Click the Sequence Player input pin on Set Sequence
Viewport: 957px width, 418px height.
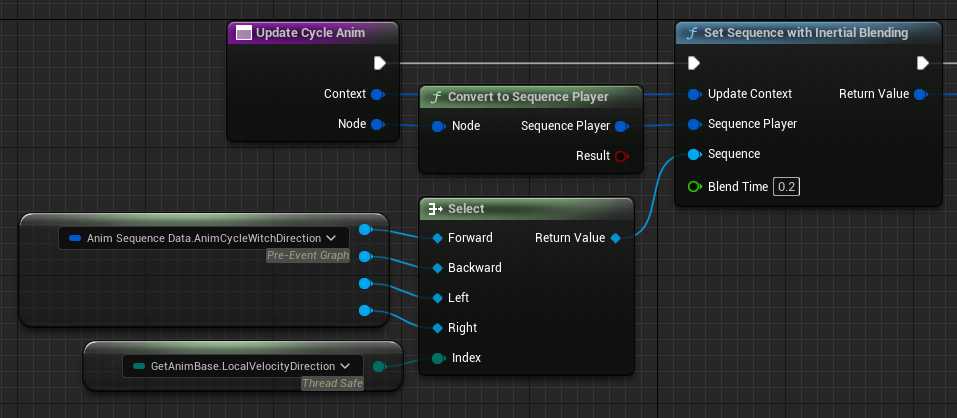[694, 124]
